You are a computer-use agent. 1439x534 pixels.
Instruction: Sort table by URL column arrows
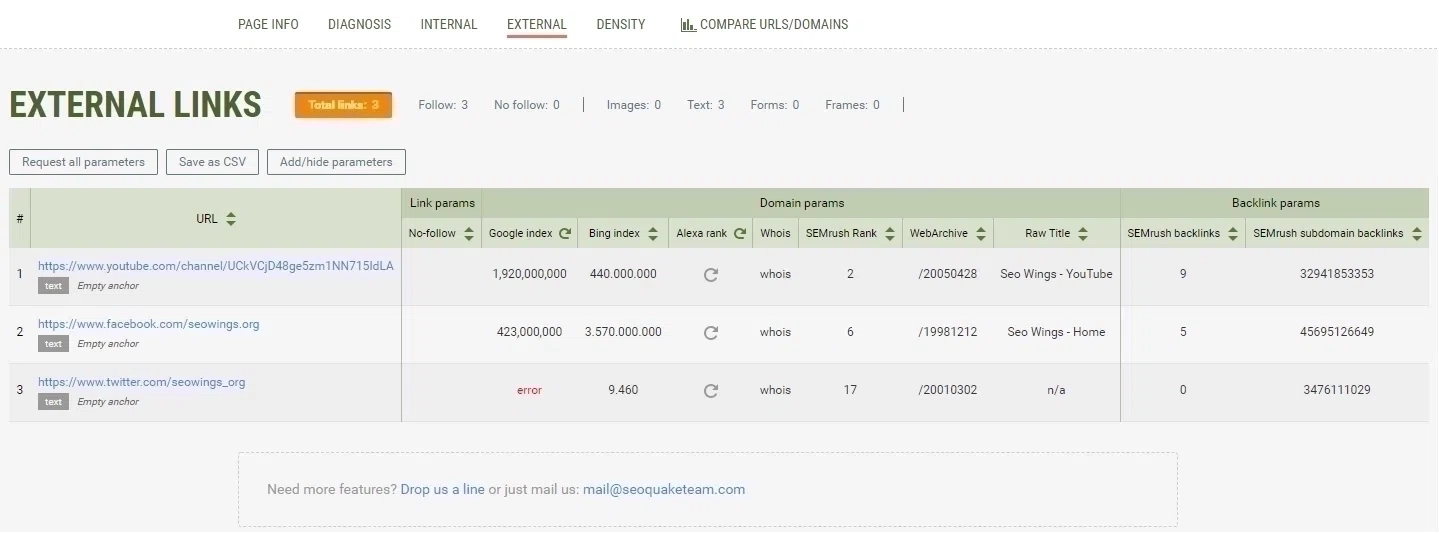(x=231, y=219)
